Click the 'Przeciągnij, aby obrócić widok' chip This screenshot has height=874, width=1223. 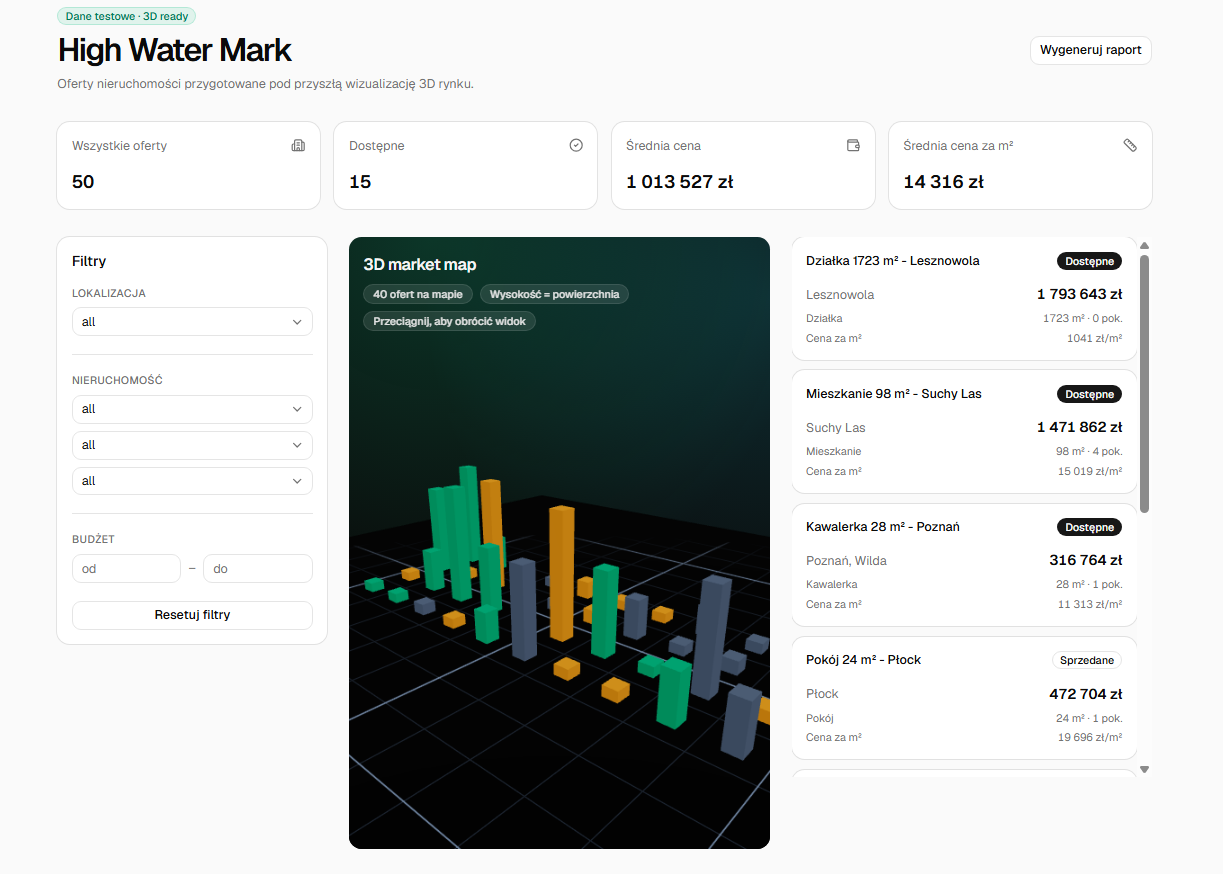449,321
